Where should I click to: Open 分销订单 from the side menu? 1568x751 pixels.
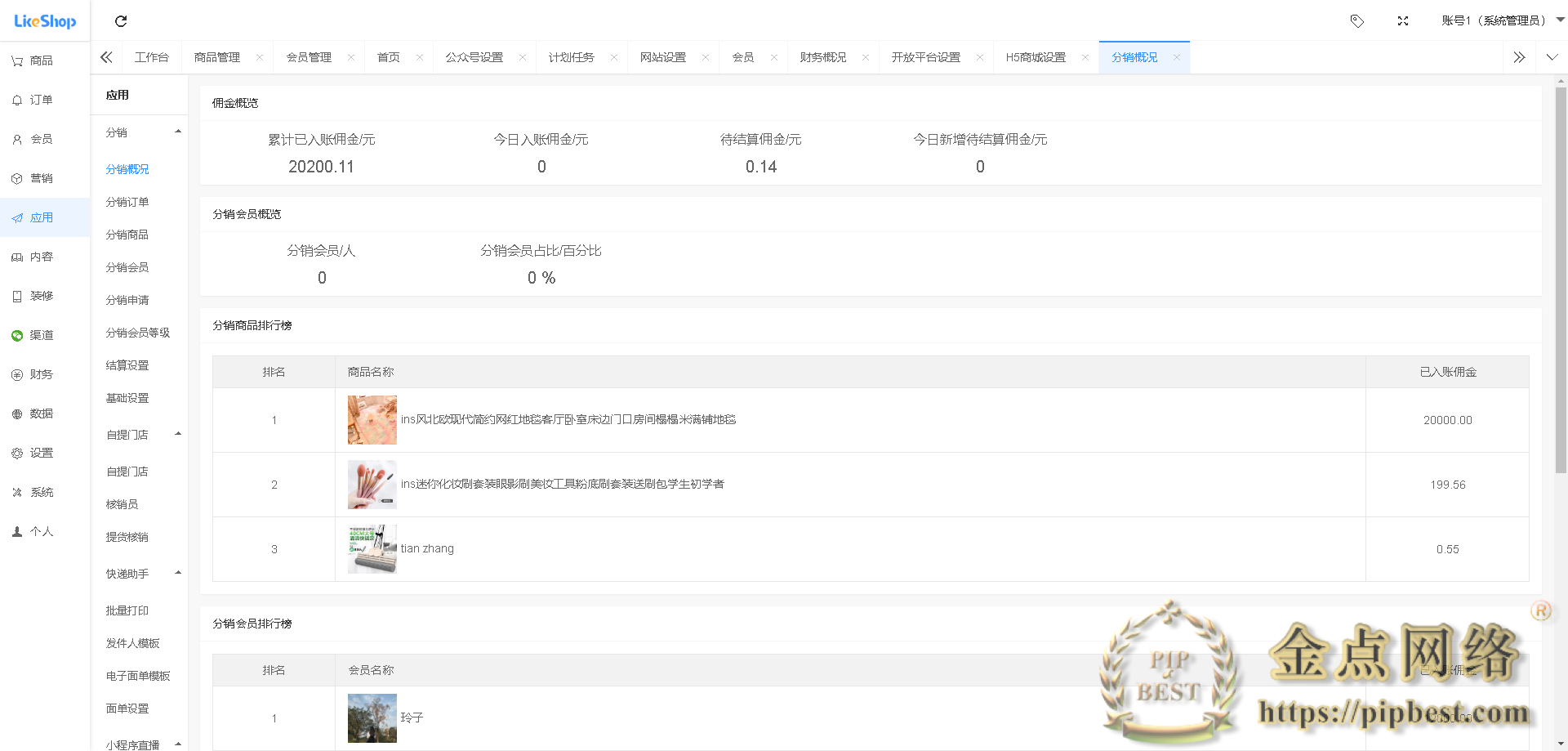pyautogui.click(x=127, y=202)
